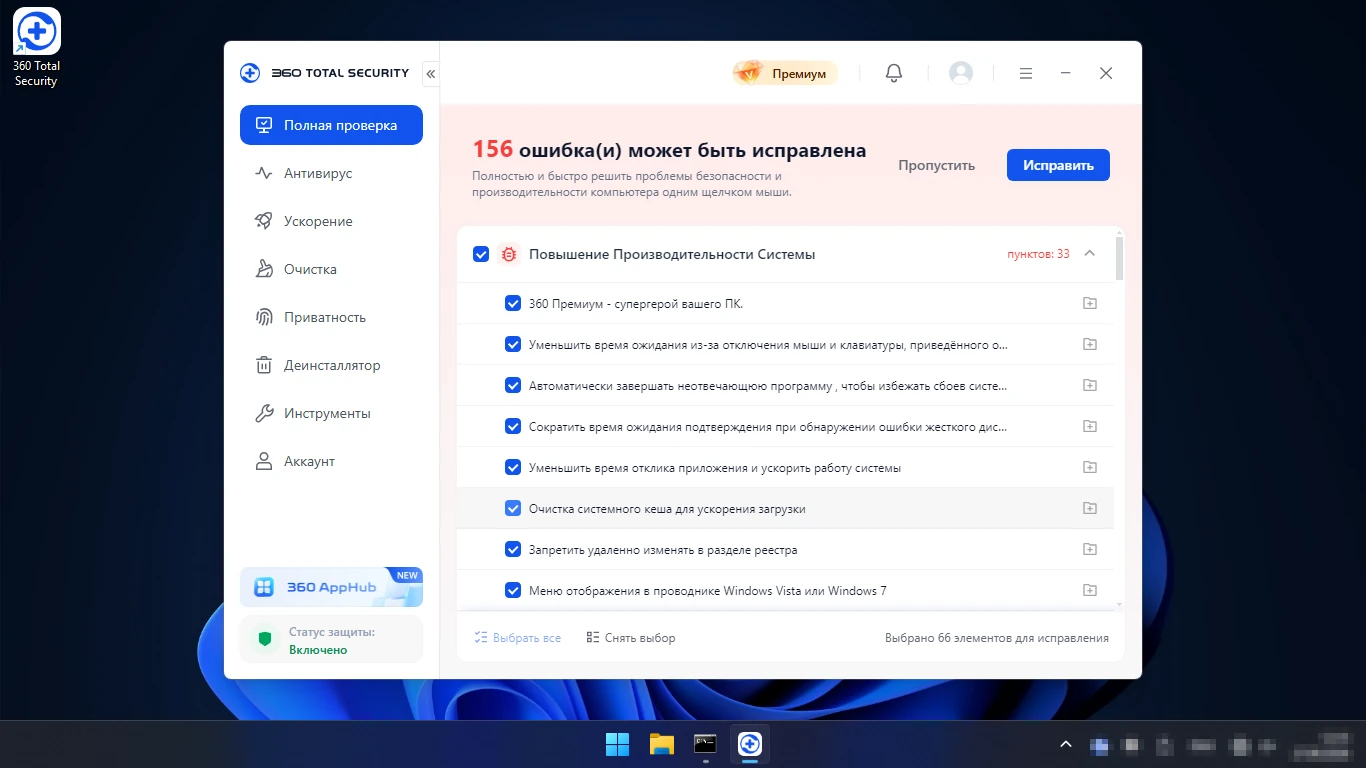Click Выбрать все link
1366x768 pixels.
tap(517, 638)
